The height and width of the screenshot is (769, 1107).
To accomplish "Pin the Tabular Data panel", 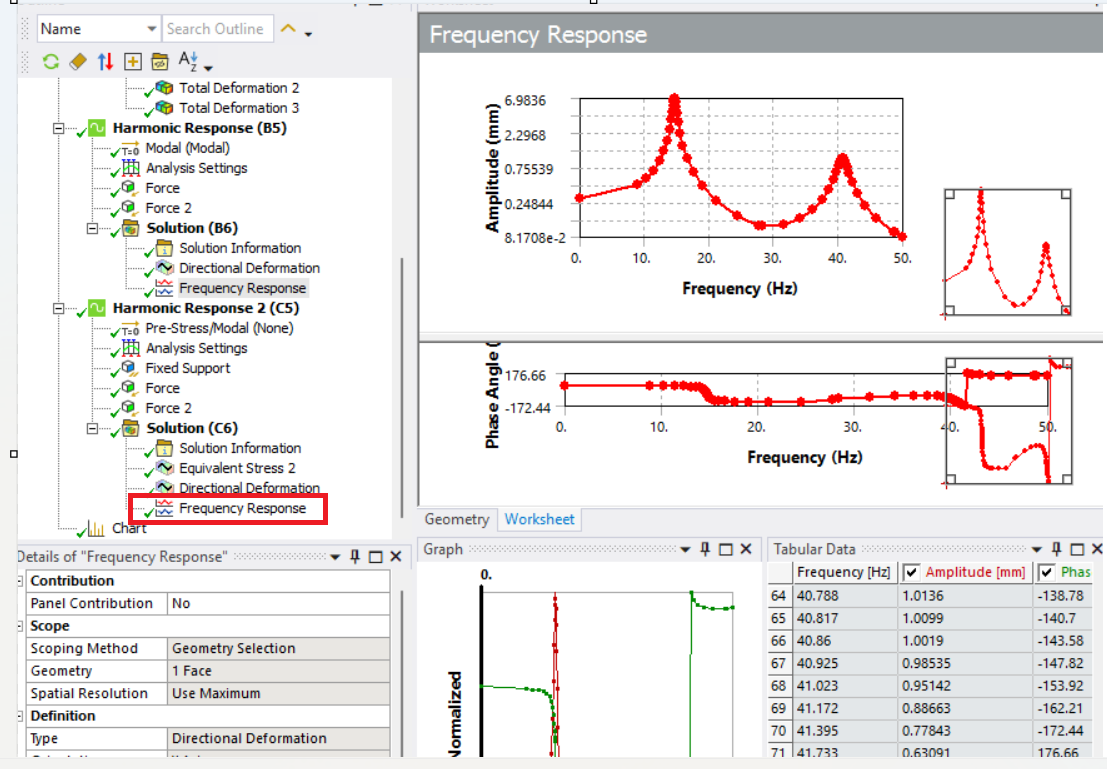I will point(1056,549).
